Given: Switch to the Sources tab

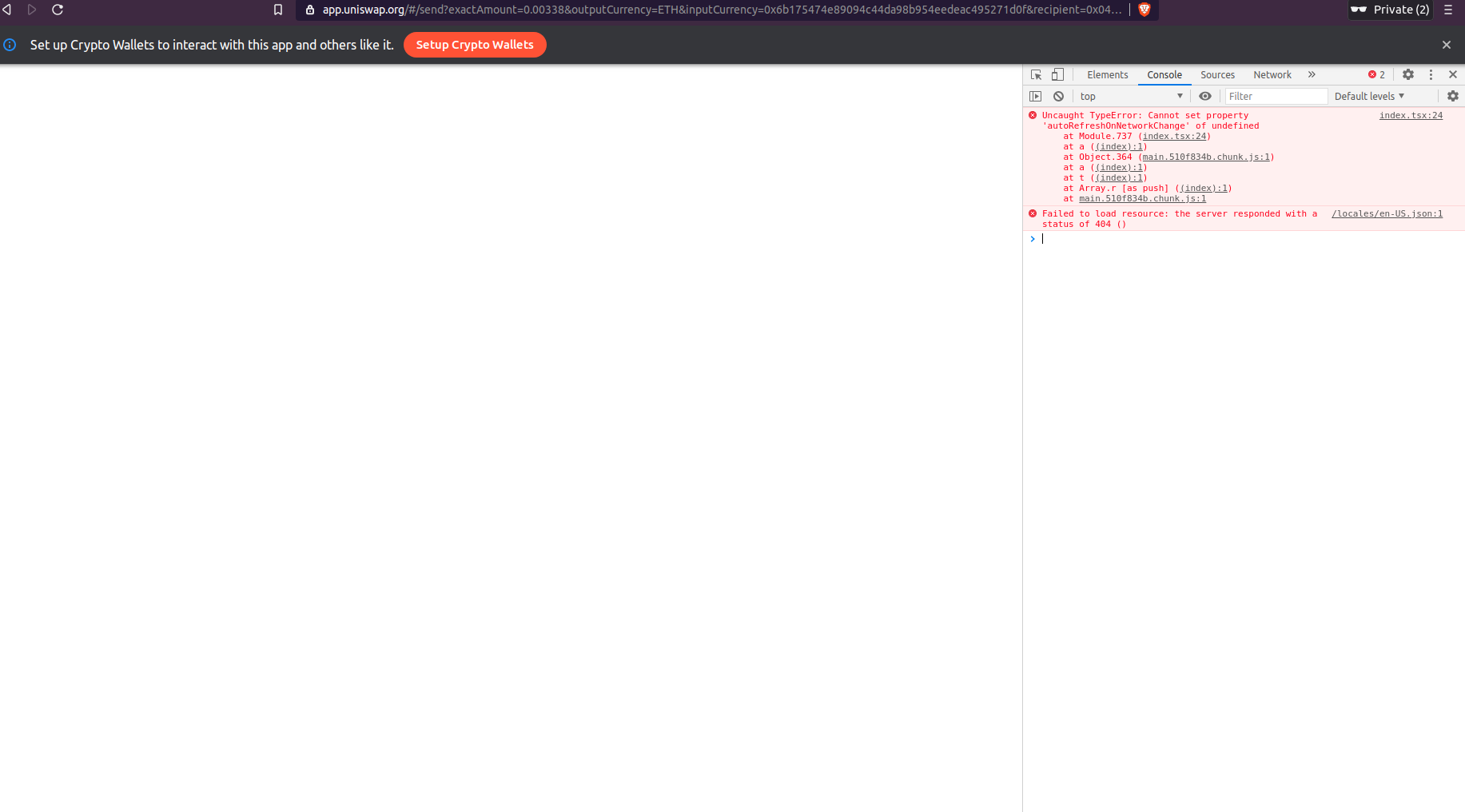Looking at the screenshot, I should 1217,74.
